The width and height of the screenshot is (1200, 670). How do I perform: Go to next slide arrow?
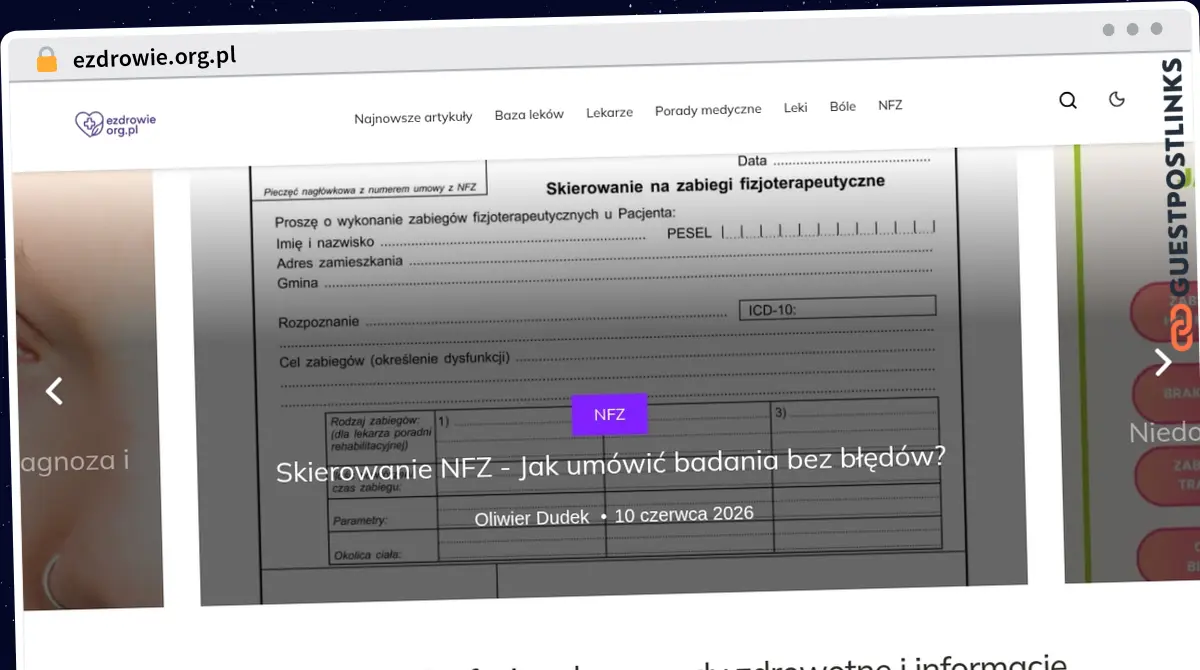[x=1163, y=361]
